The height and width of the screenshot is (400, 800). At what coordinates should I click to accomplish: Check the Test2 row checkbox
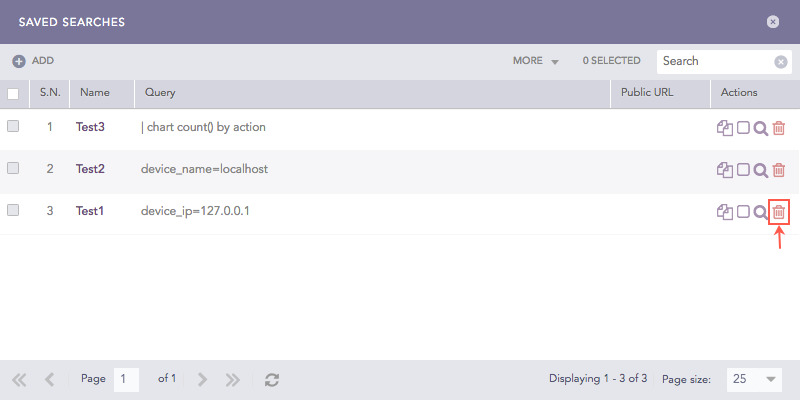pos(13,168)
